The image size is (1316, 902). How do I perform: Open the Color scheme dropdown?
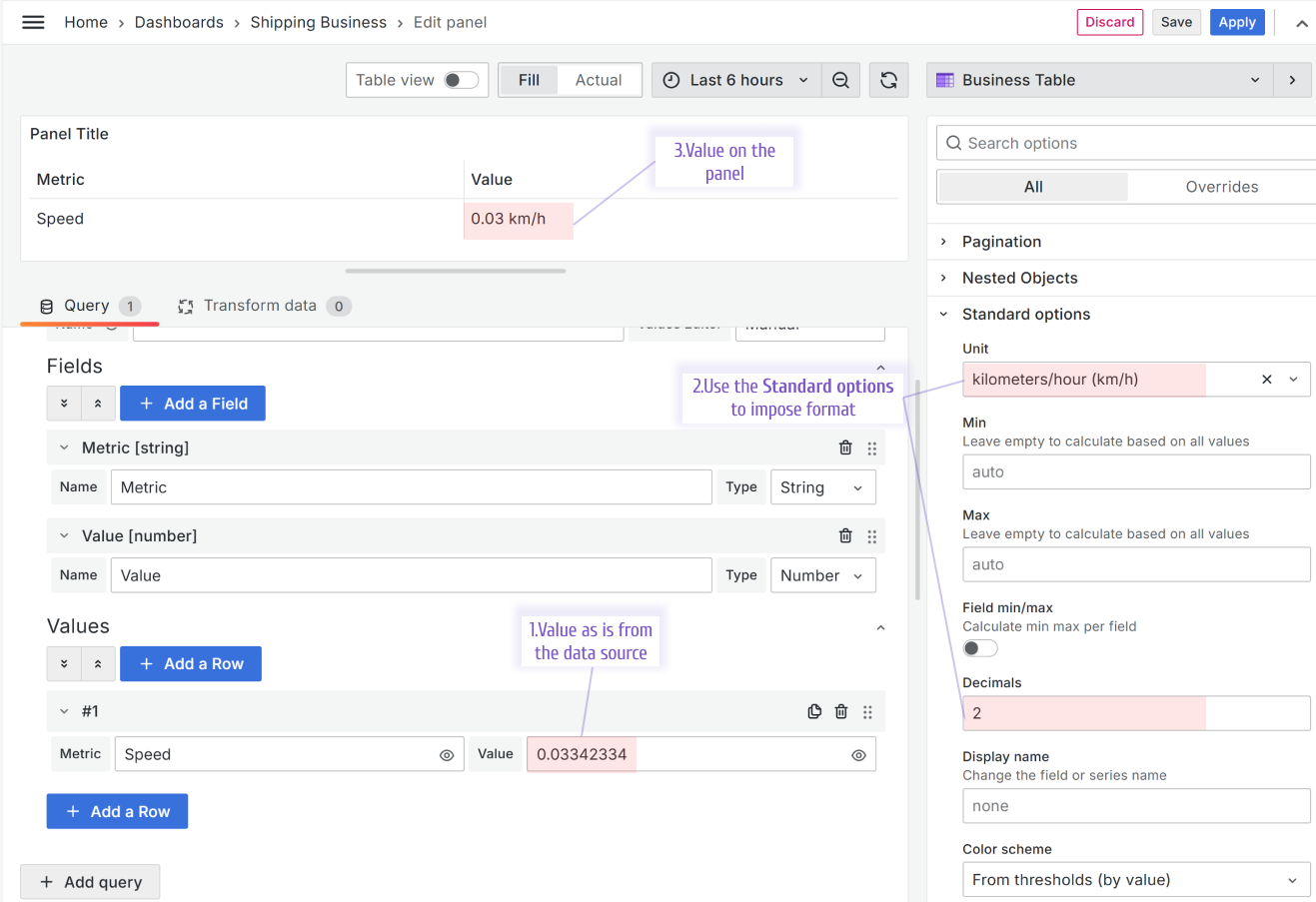click(1135, 880)
